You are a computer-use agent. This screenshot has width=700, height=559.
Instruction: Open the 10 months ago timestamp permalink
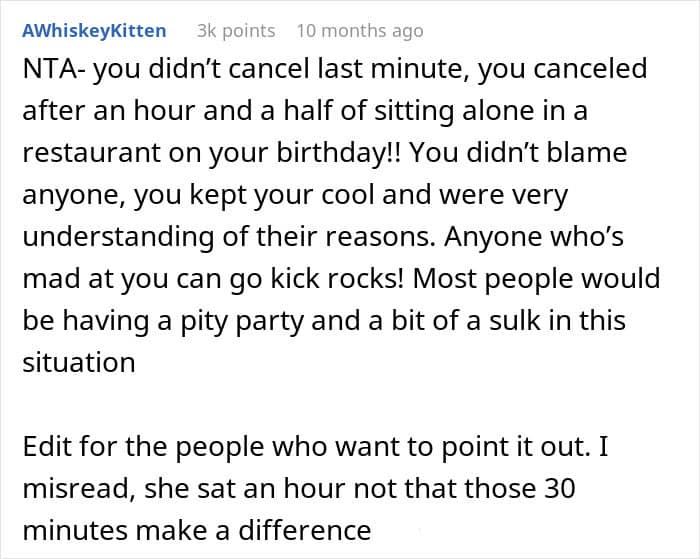point(359,31)
